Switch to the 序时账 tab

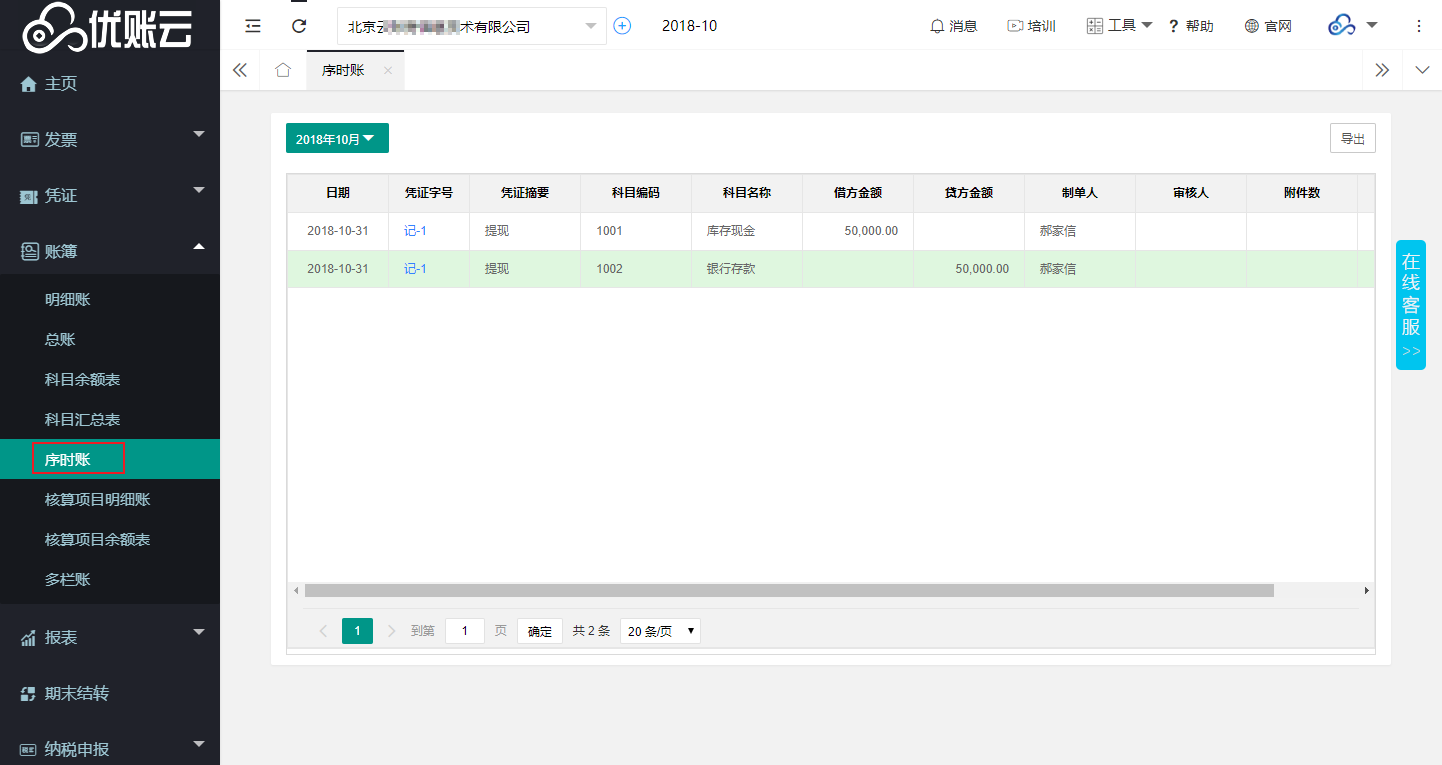click(x=343, y=71)
